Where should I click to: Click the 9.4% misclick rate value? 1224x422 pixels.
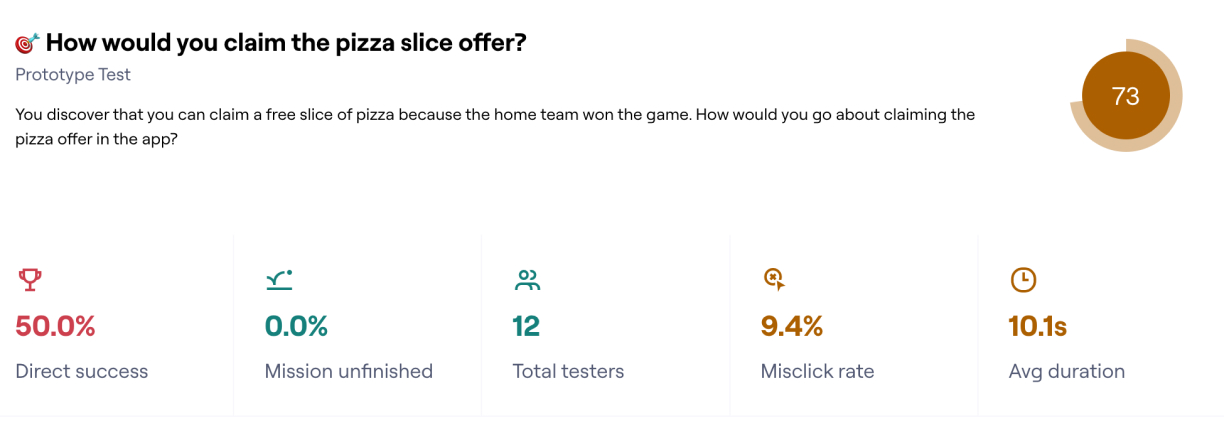[792, 326]
